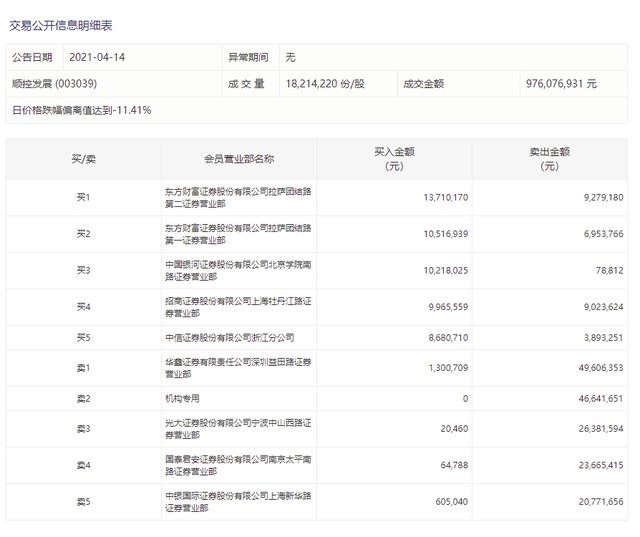
Task: Select sell amount 49,606,353
Action: [601, 368]
